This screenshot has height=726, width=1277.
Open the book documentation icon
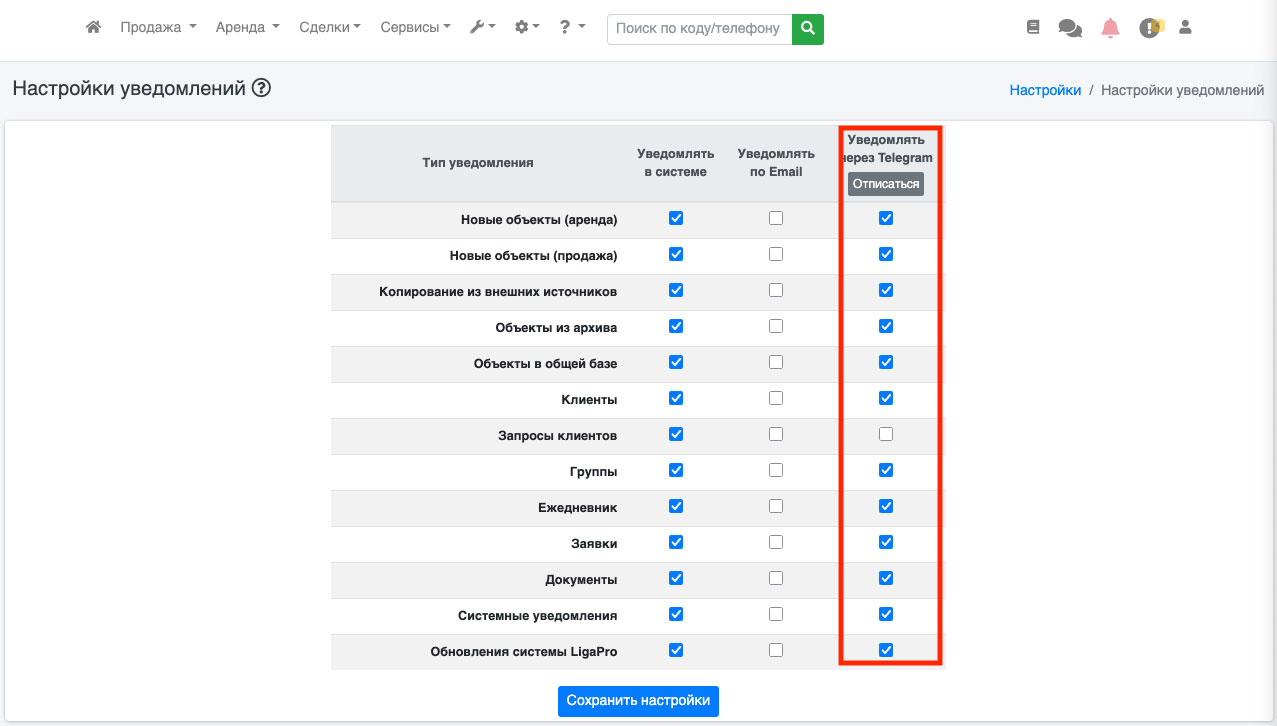(1033, 28)
